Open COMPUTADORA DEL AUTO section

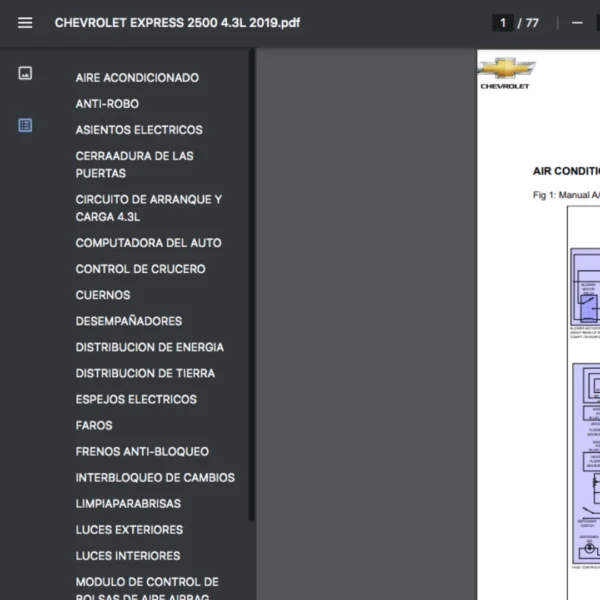148,243
